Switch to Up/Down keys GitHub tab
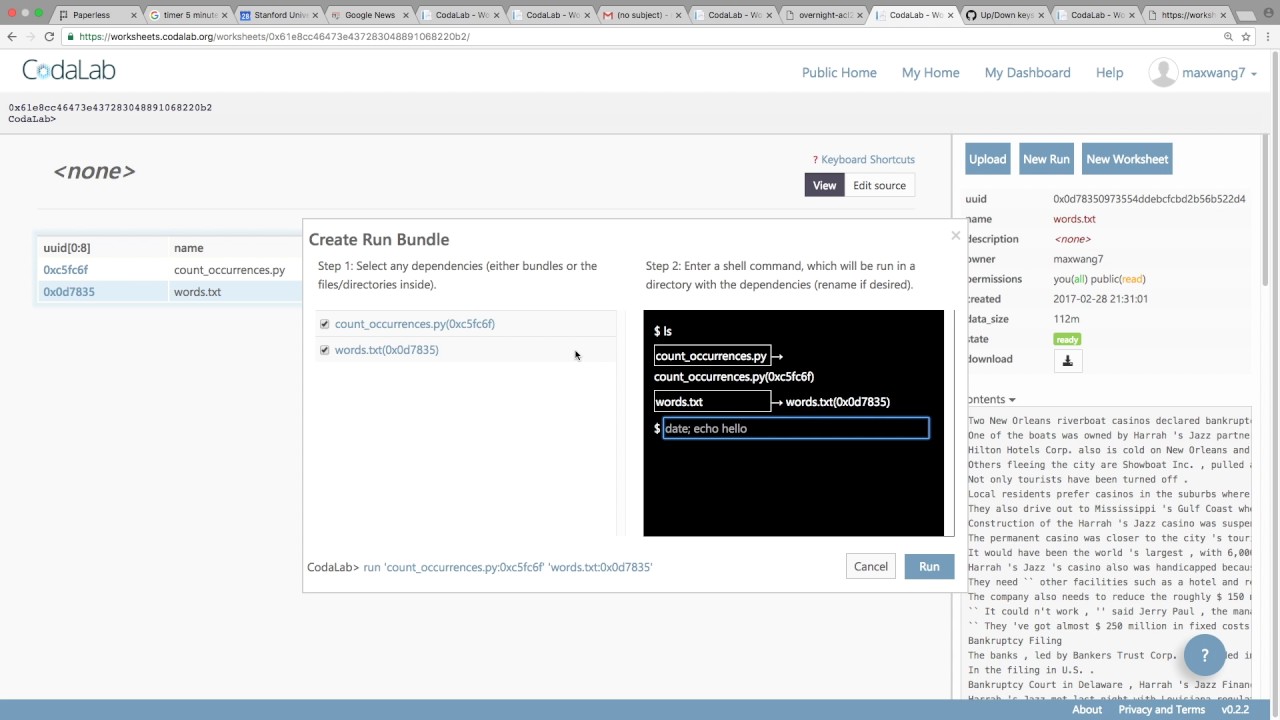Viewport: 1280px width, 720px height. 1006,15
